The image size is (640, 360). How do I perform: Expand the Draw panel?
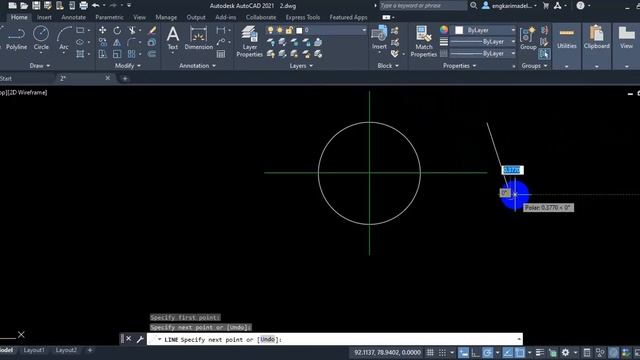point(40,66)
